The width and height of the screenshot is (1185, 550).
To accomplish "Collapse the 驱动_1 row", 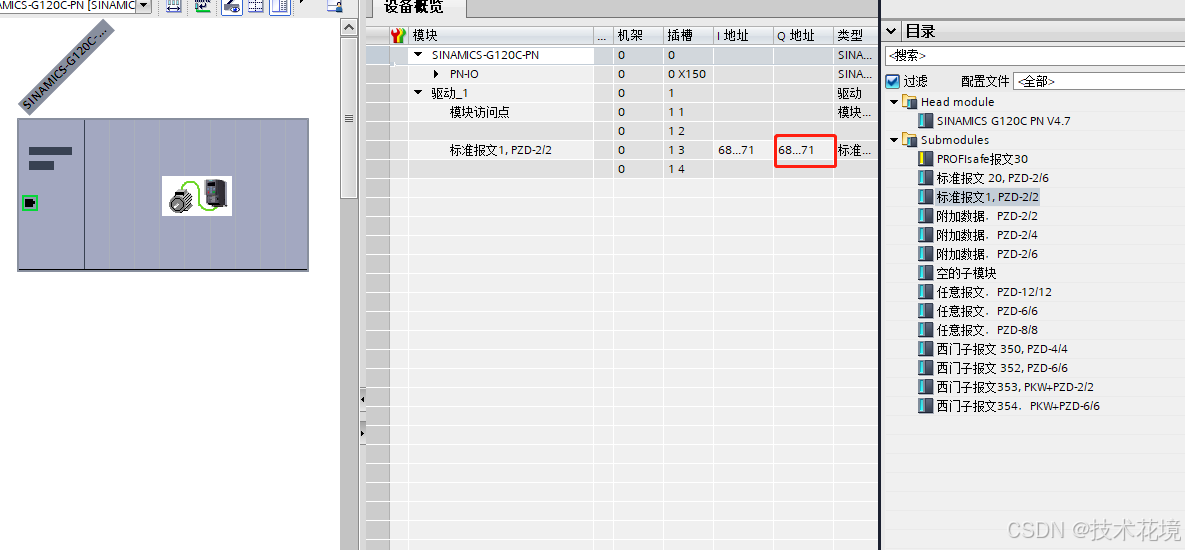I will 418,93.
